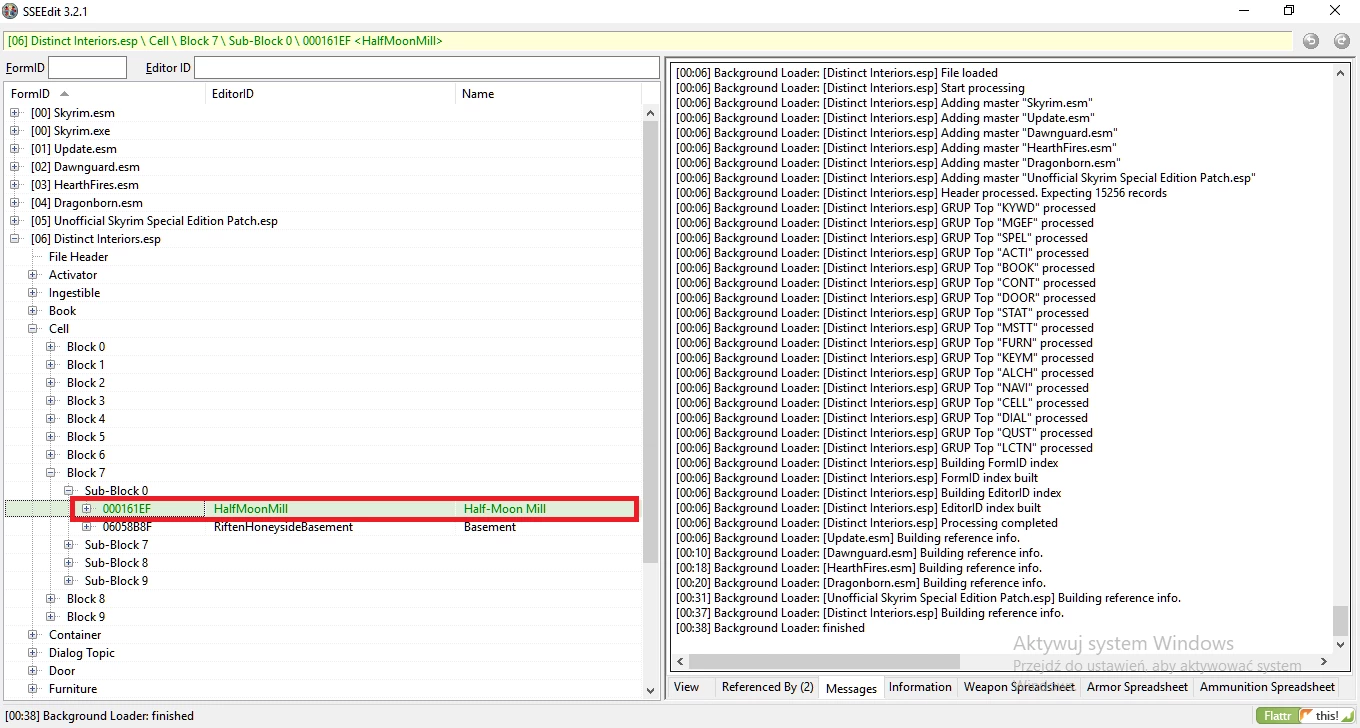Open the Information tab
Image resolution: width=1360 pixels, height=728 pixels.
tap(920, 687)
